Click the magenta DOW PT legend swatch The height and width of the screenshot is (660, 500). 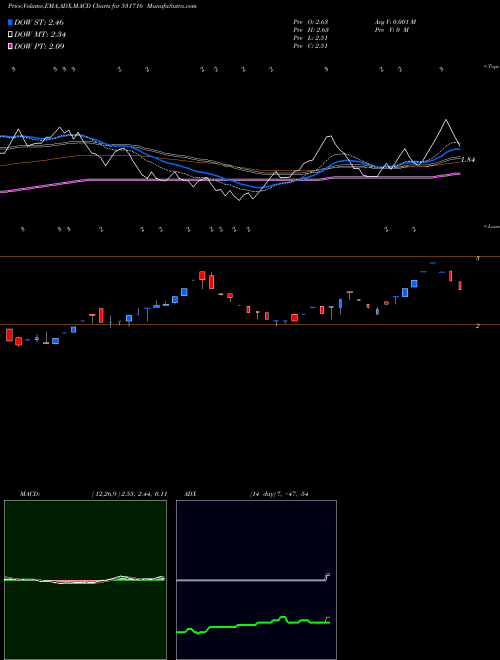(x=11, y=46)
